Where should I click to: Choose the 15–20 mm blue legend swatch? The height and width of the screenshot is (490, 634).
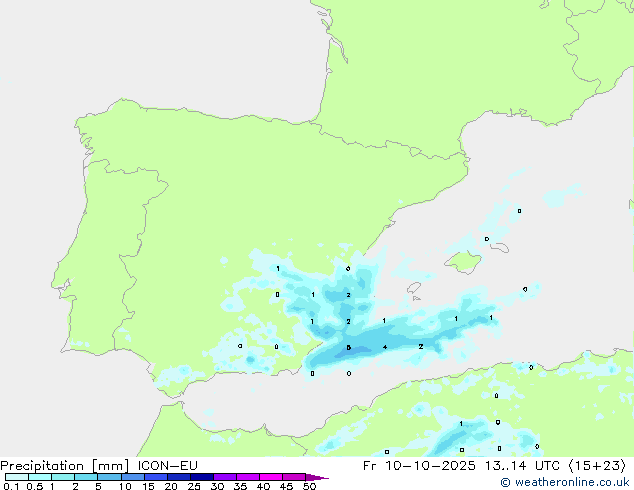coord(156,477)
